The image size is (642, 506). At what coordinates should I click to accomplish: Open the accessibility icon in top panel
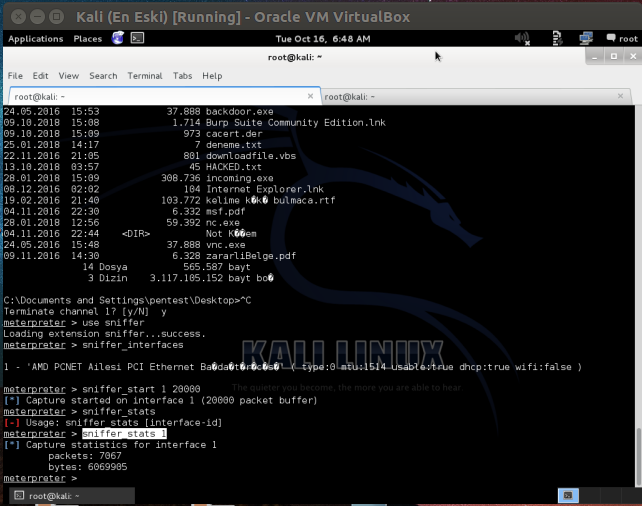[557, 38]
